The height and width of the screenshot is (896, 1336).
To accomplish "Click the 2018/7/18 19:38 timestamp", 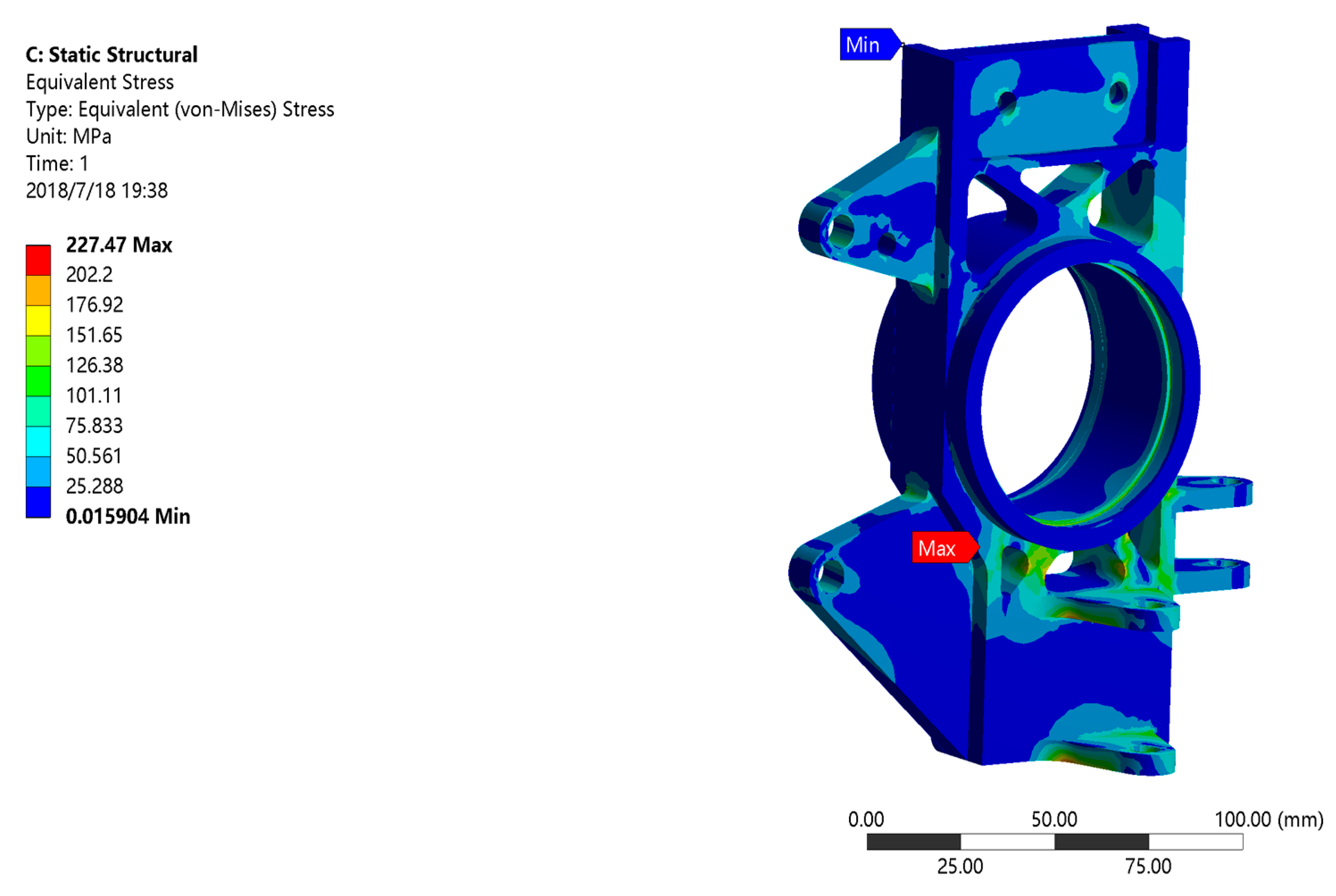I will click(x=96, y=190).
